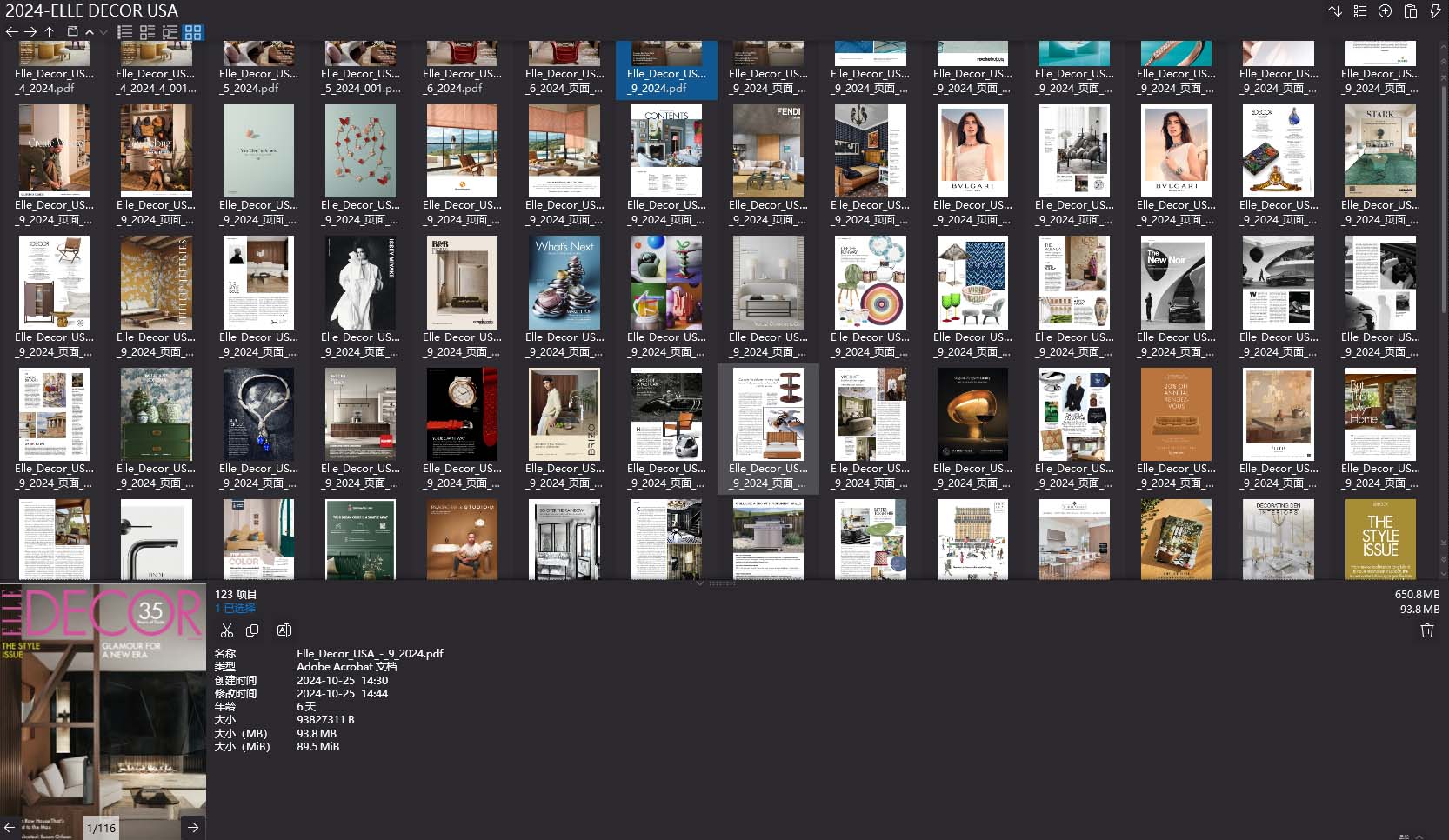Click the circled plus new item icon
The image size is (1449, 840).
pos(1386,11)
